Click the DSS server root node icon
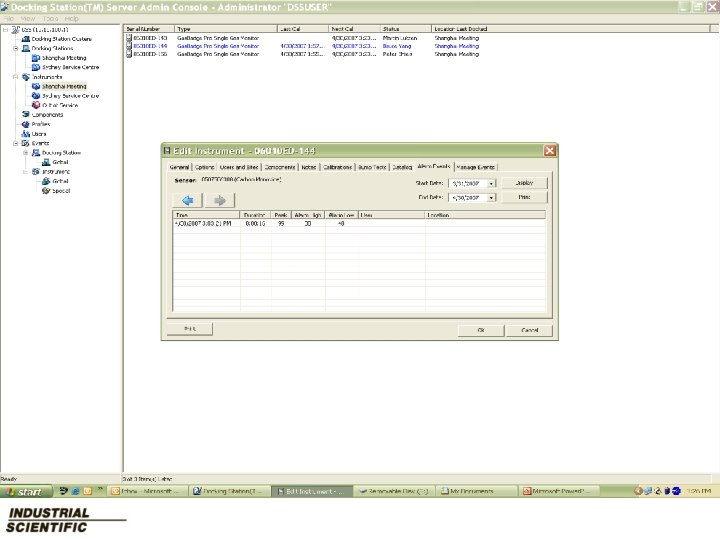Image resolution: width=720 pixels, height=540 pixels. tap(16, 29)
